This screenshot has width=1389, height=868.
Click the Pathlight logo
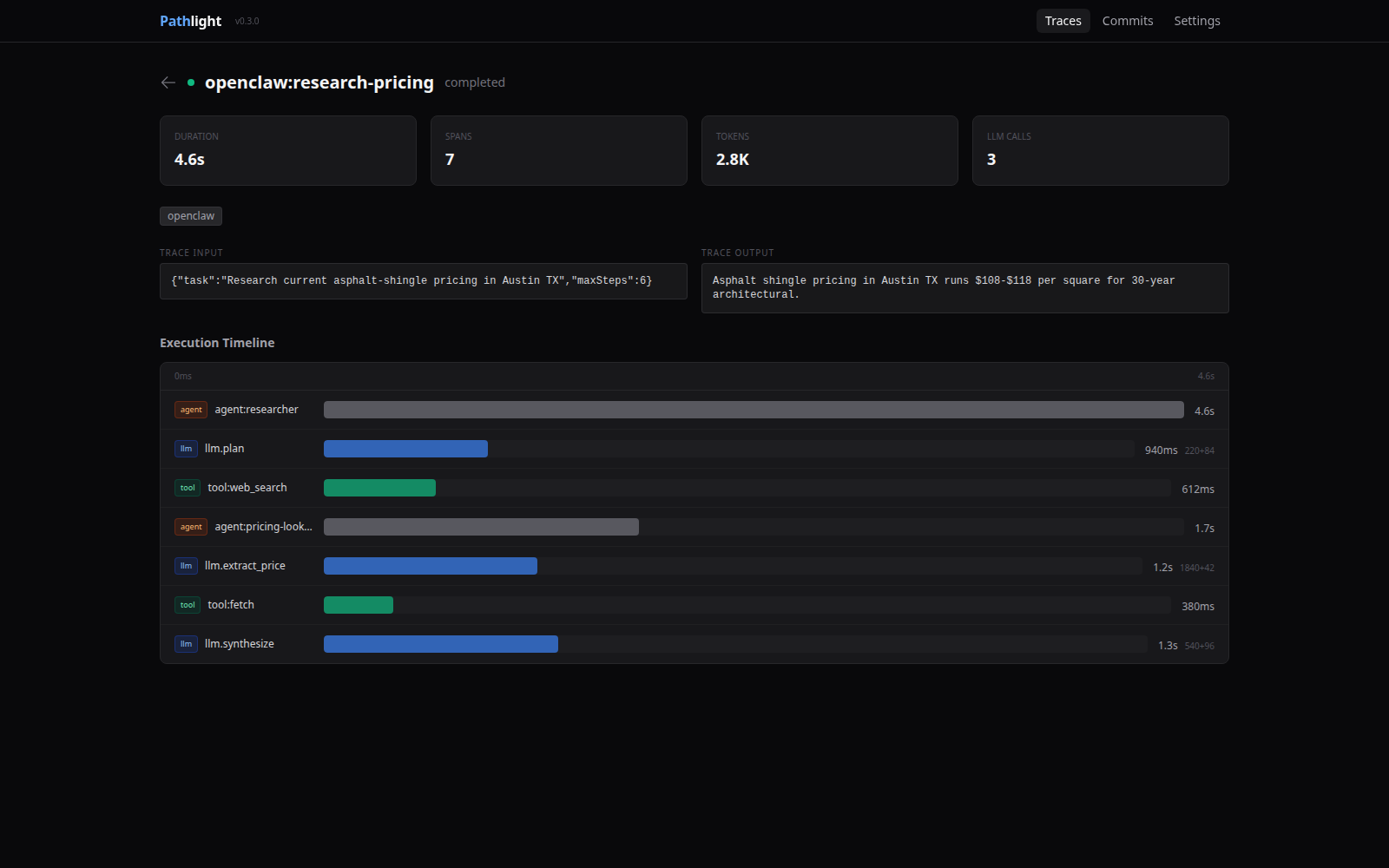click(191, 21)
